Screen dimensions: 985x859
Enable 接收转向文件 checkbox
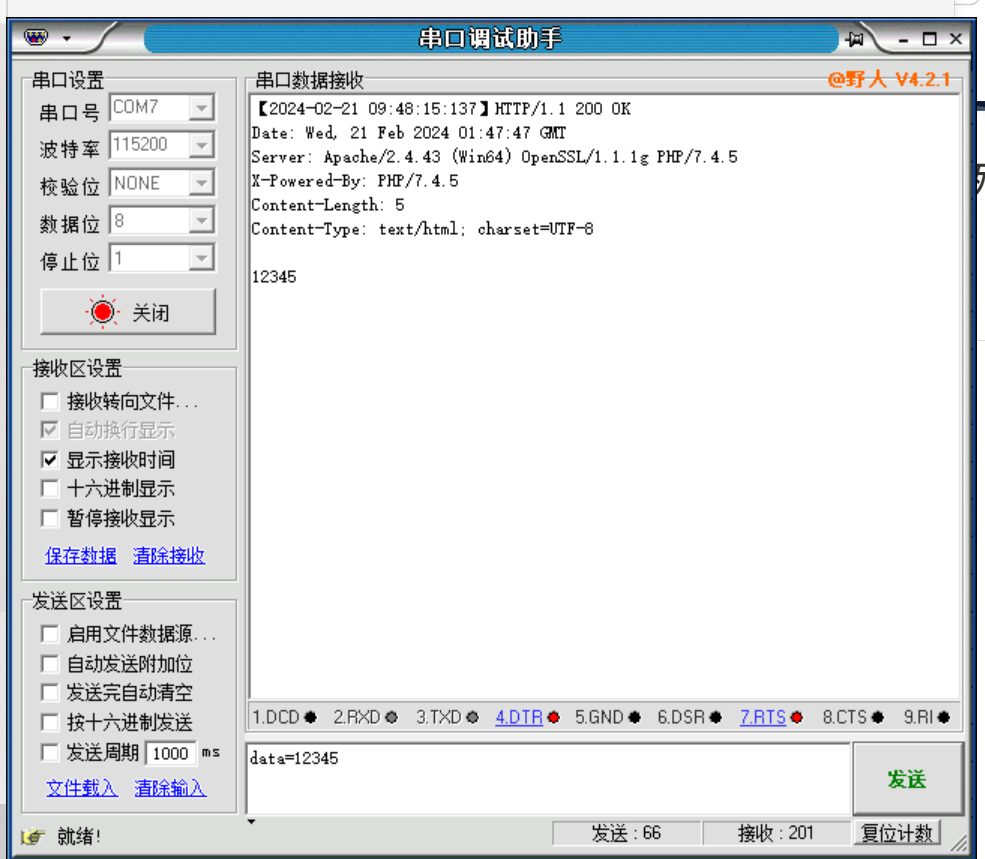[x=49, y=401]
